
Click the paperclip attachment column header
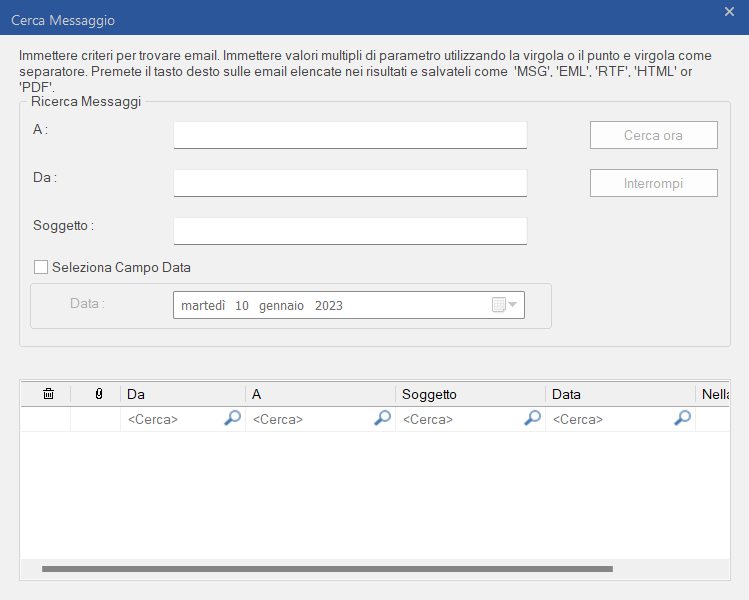coord(98,395)
